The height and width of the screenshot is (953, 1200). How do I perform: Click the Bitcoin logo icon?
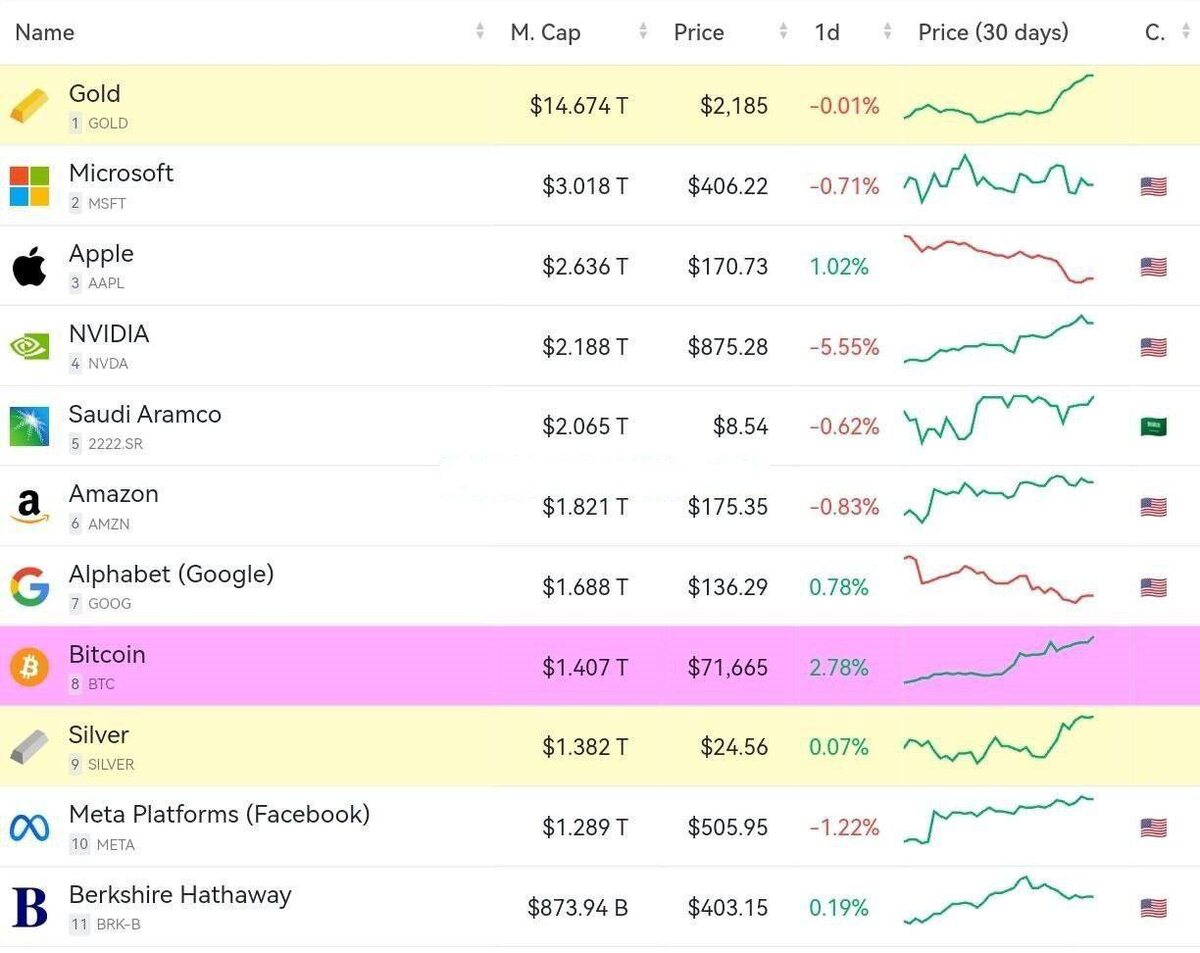(x=29, y=667)
